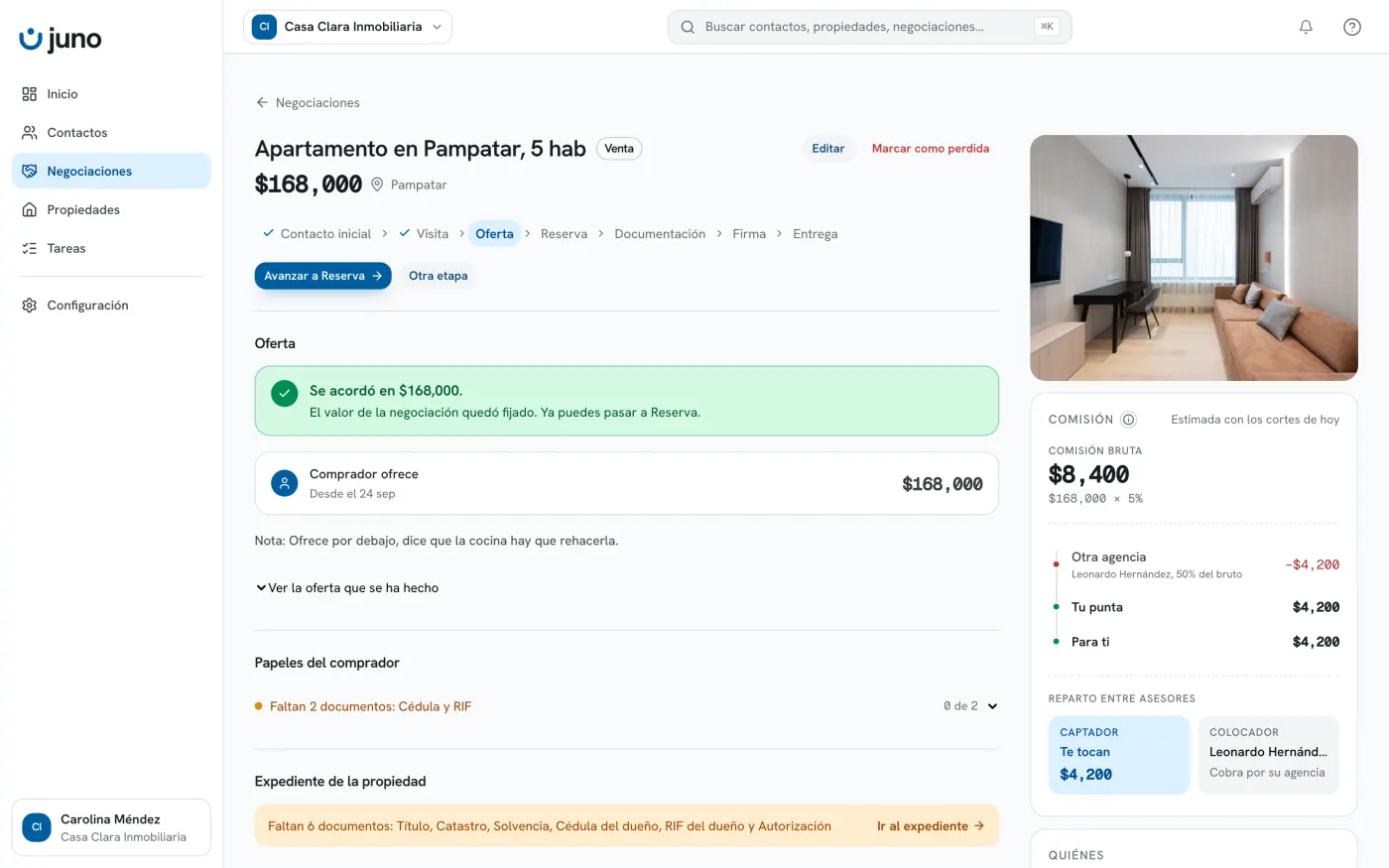
Task: Click the Otra agencia -$4,200 row
Action: [1195, 564]
